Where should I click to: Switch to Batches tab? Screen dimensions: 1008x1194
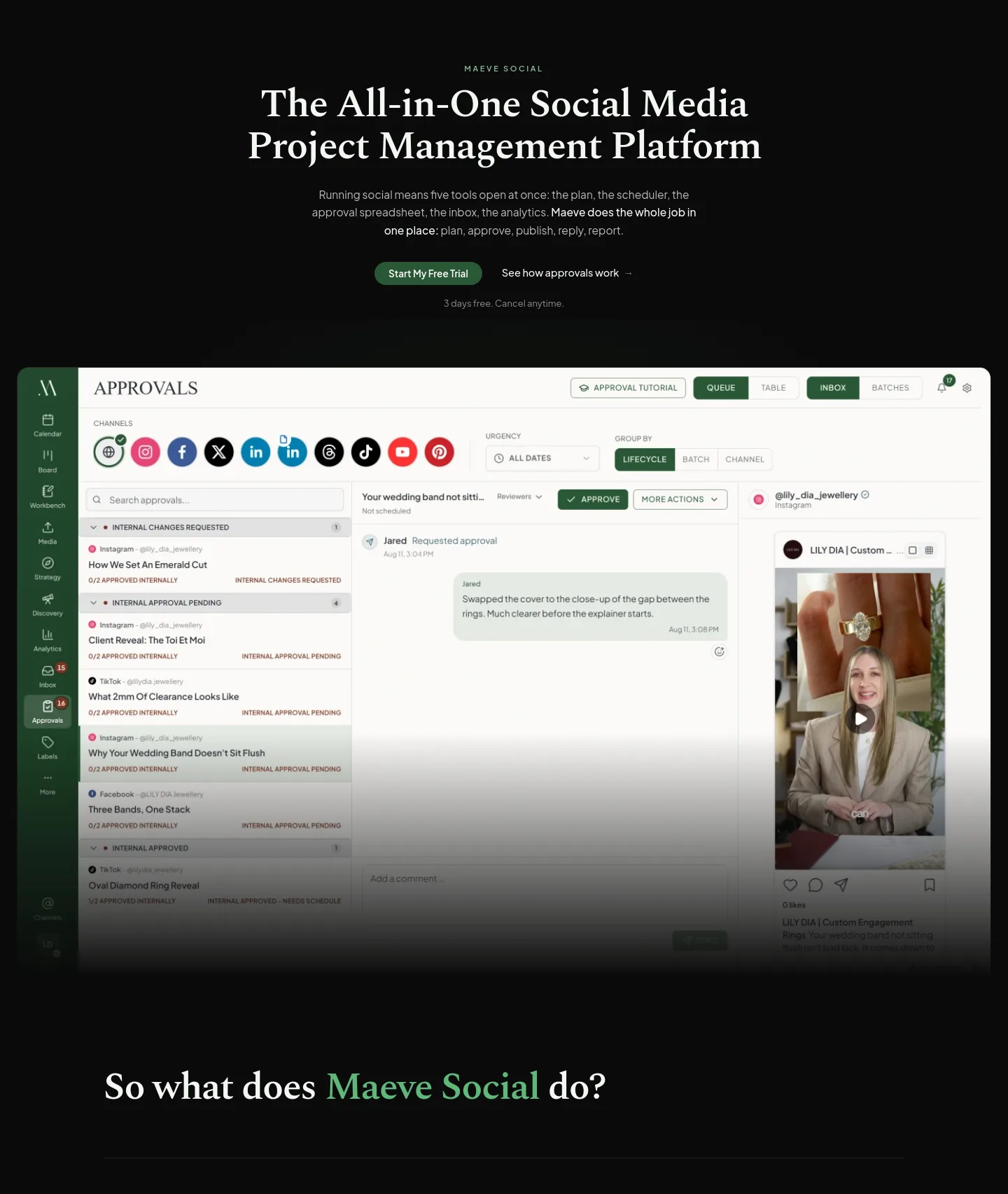pos(890,388)
